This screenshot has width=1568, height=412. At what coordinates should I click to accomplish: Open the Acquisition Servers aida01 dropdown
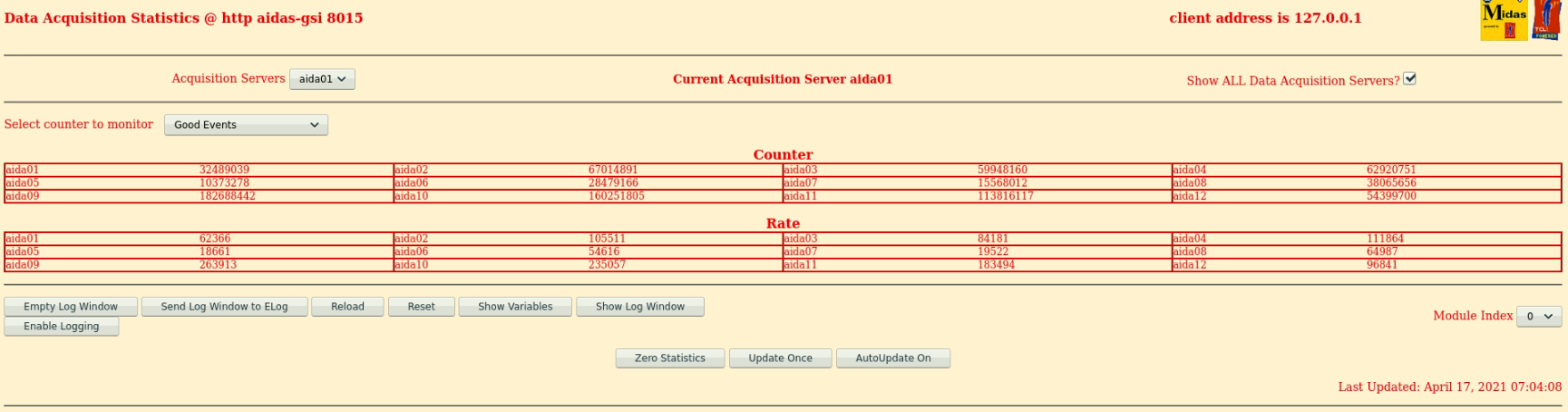[322, 79]
